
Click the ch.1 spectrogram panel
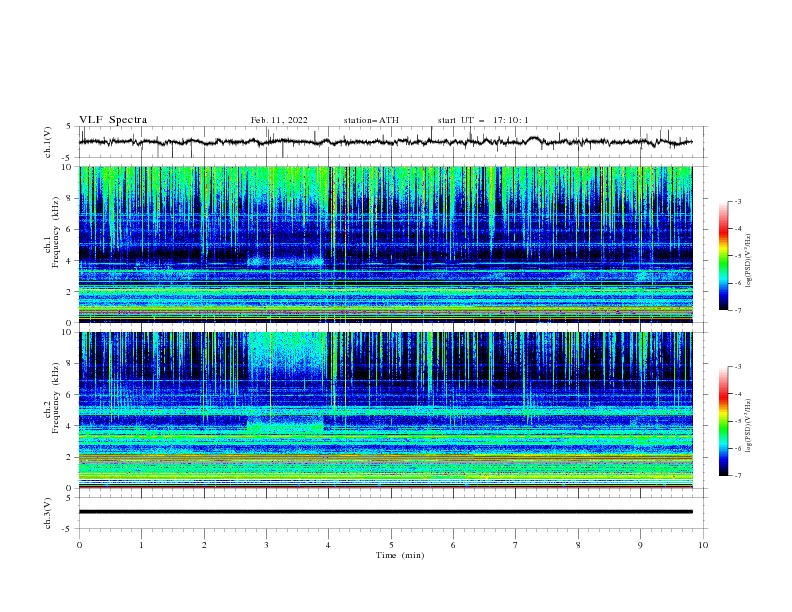pos(385,244)
